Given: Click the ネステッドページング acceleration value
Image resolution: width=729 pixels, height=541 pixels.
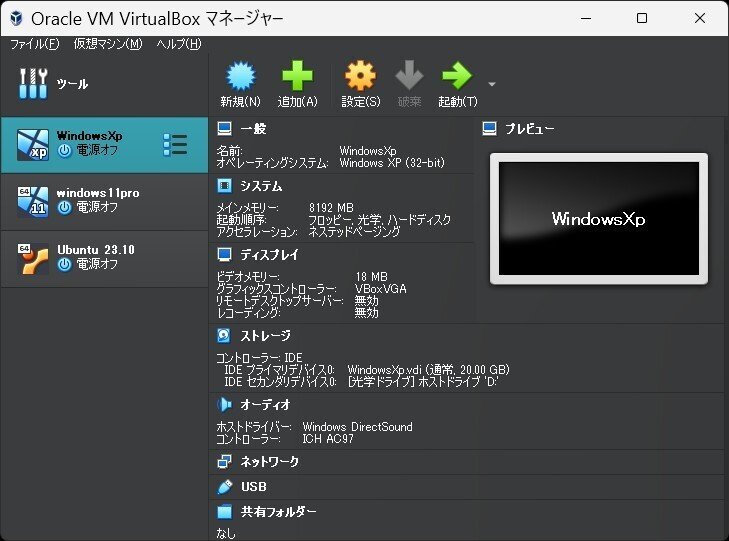Looking at the screenshot, I should pos(354,231).
